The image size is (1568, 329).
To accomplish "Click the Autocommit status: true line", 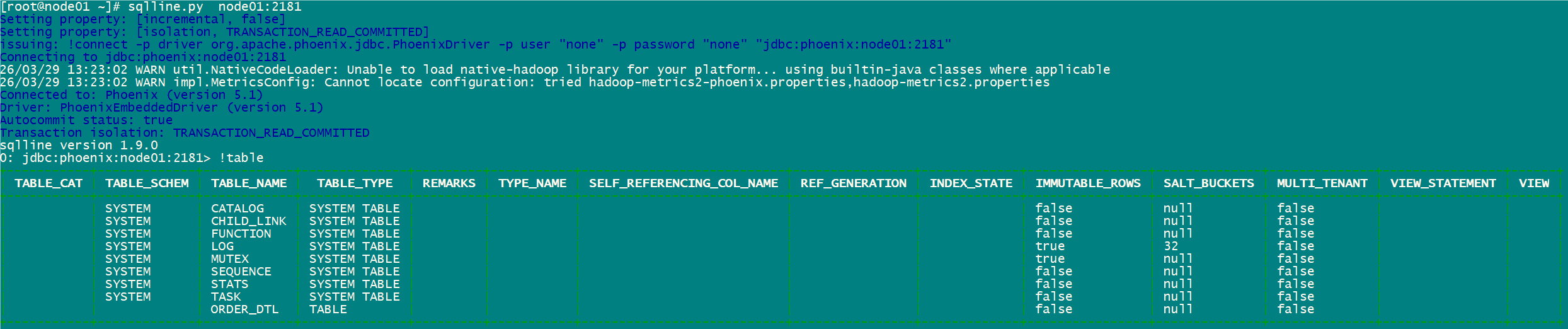I will pos(86,120).
